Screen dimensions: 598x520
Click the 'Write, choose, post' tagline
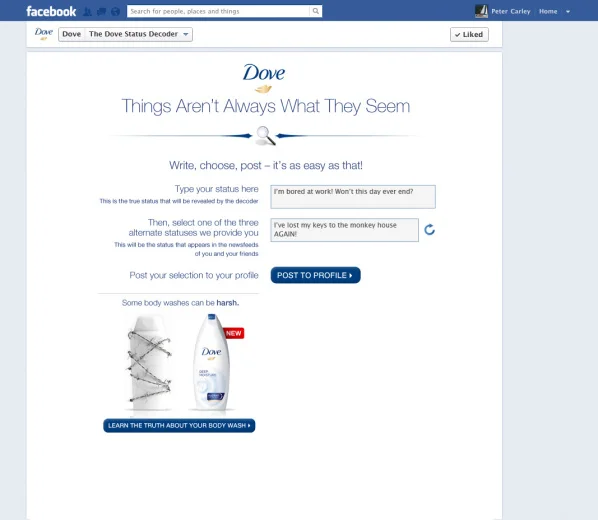coord(266,165)
